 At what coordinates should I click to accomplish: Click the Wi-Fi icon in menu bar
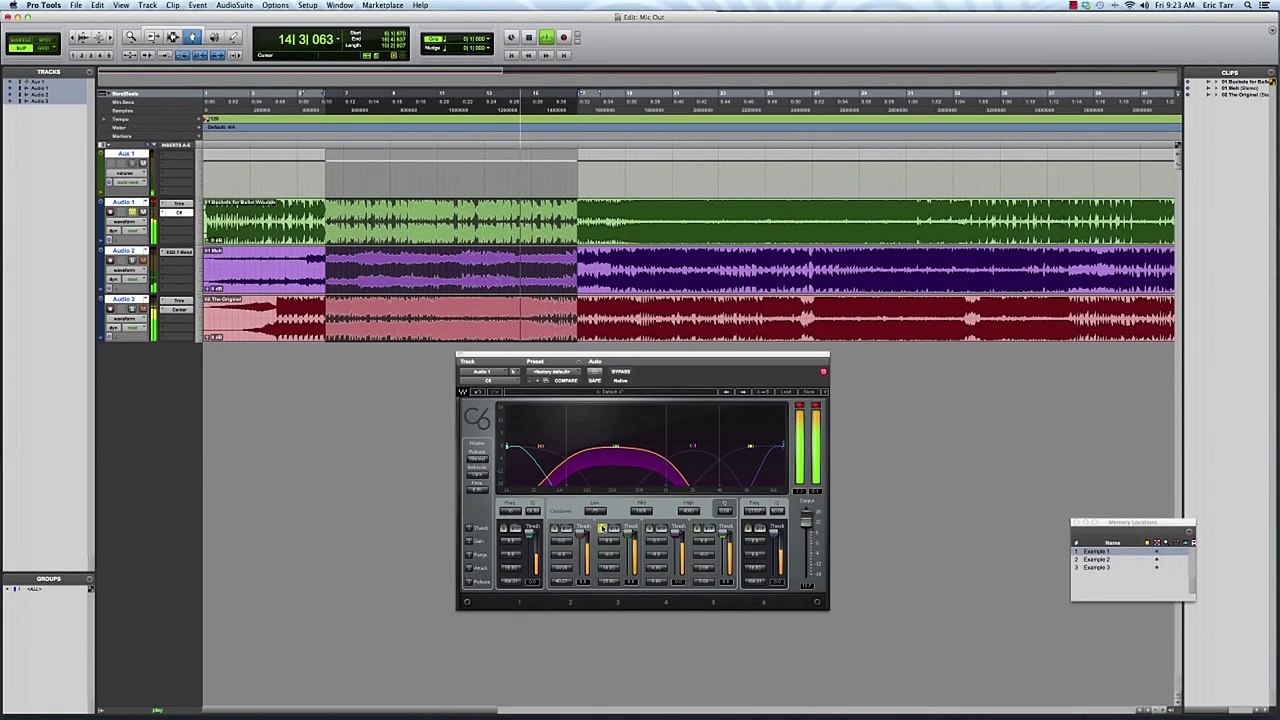point(1130,5)
